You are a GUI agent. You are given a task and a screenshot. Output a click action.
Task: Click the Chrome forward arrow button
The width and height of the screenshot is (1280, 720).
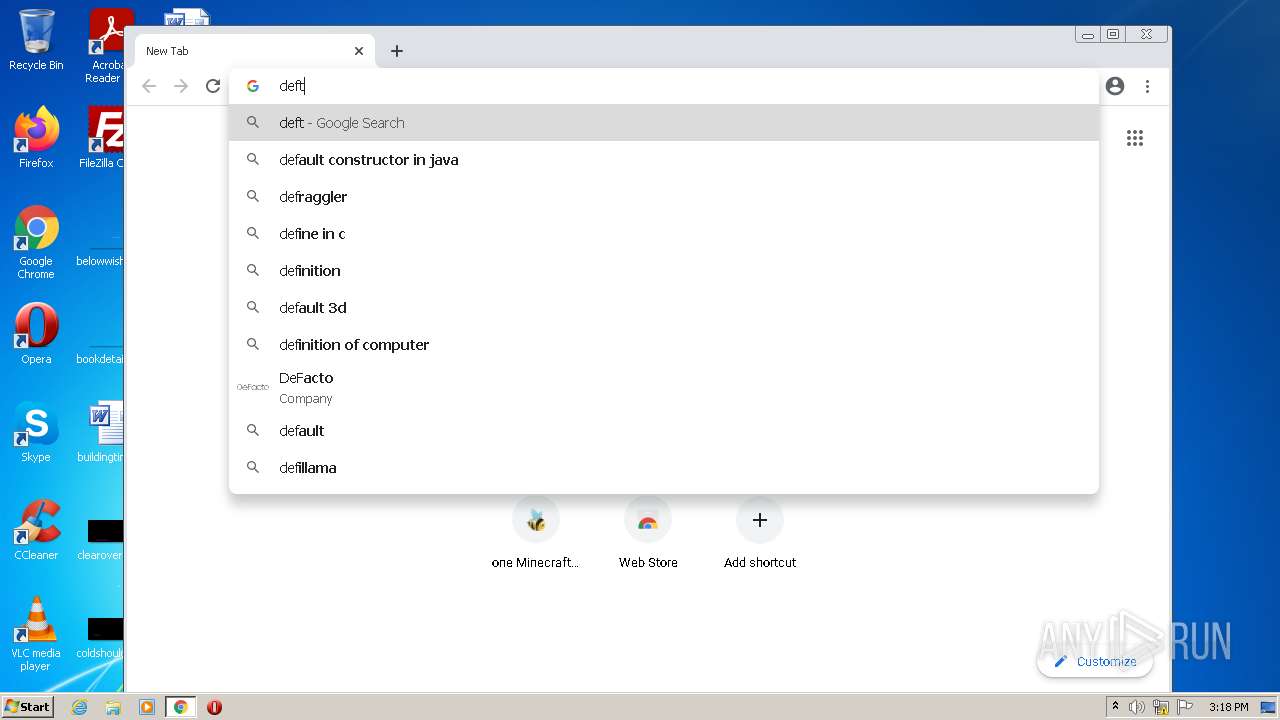click(x=181, y=86)
